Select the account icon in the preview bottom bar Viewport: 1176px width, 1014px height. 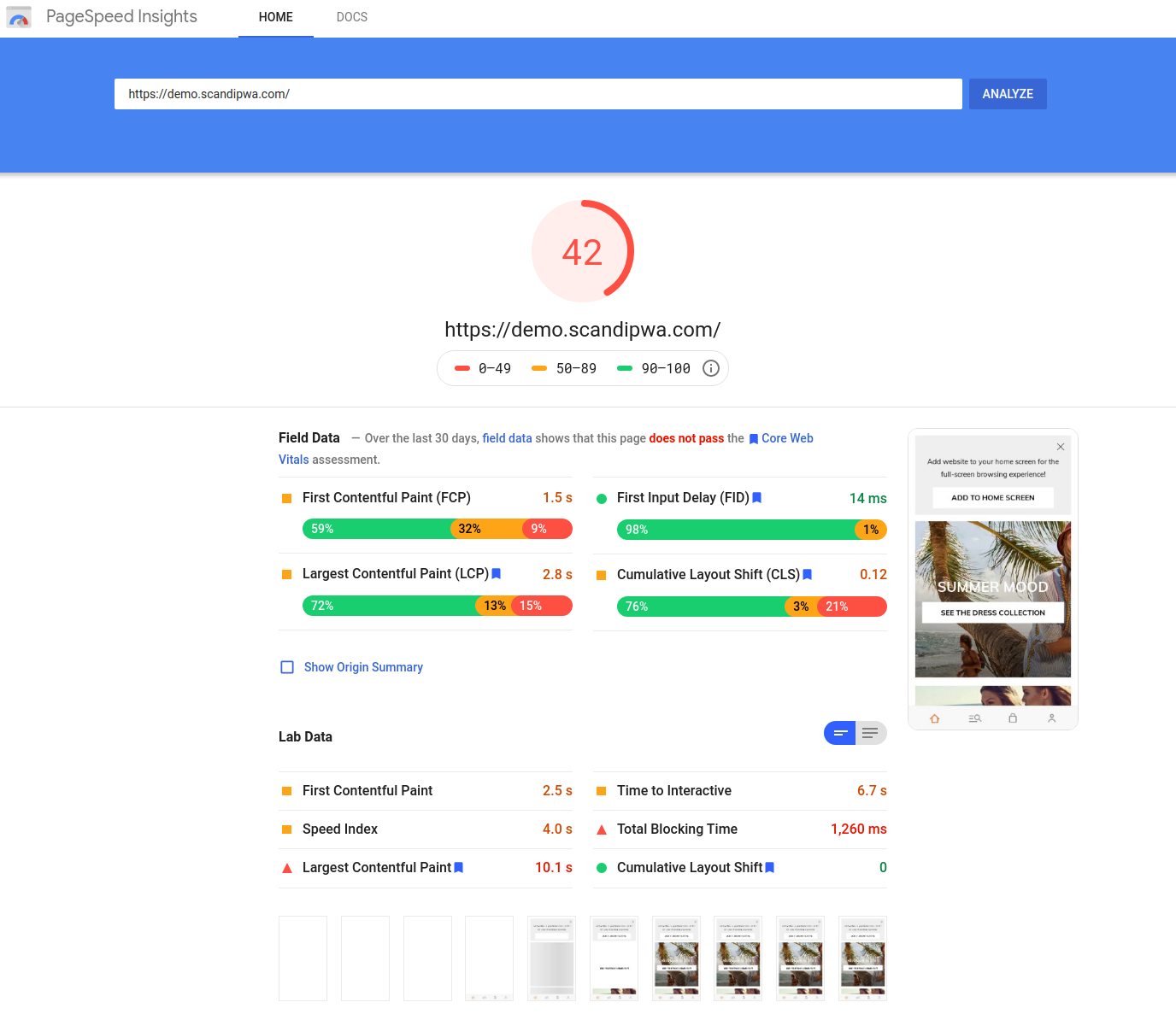click(x=1052, y=718)
